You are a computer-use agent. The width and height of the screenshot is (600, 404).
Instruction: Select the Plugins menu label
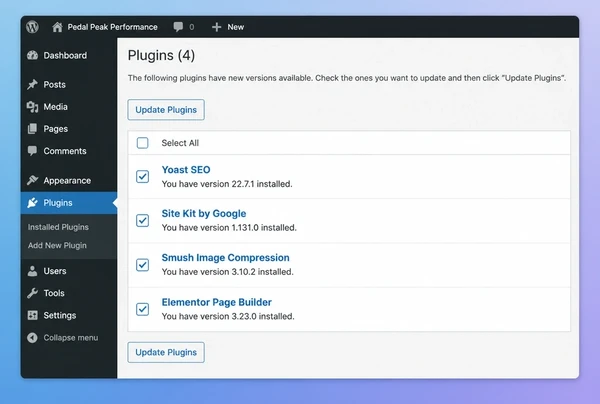(58, 203)
